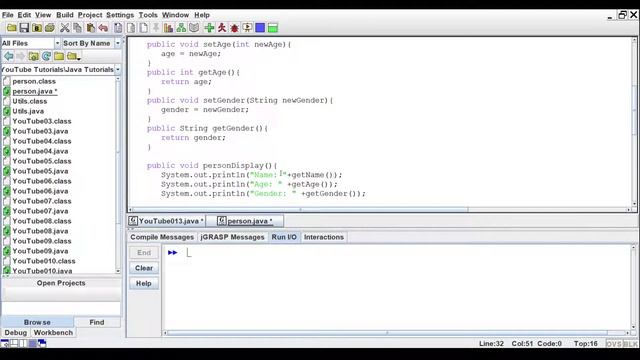Image resolution: width=640 pixels, height=360 pixels.
Task: Open the documentation book icon
Action: [194, 28]
